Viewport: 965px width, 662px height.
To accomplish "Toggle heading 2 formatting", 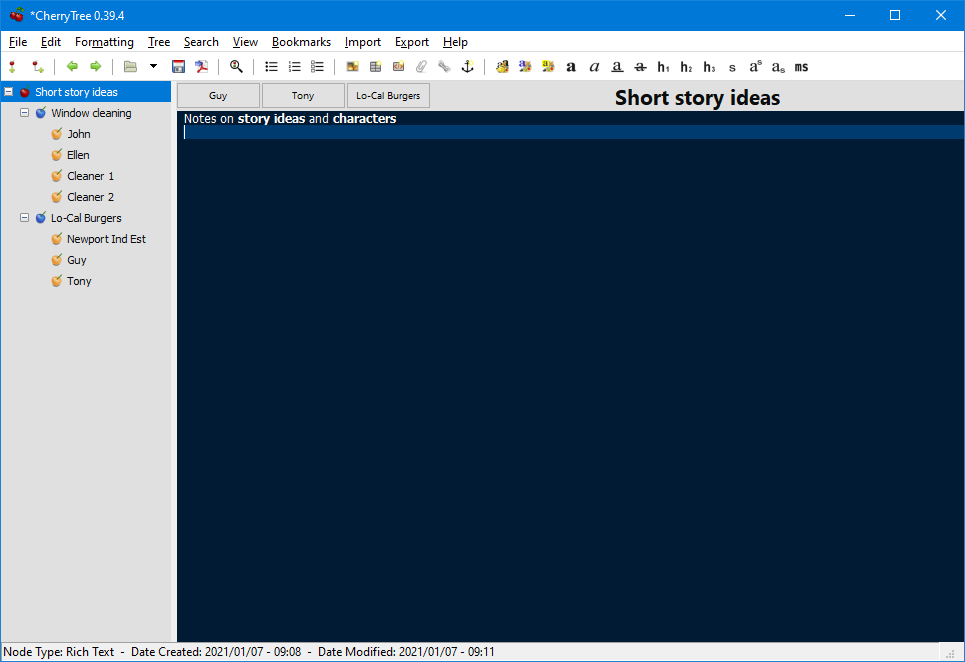I will [x=686, y=66].
